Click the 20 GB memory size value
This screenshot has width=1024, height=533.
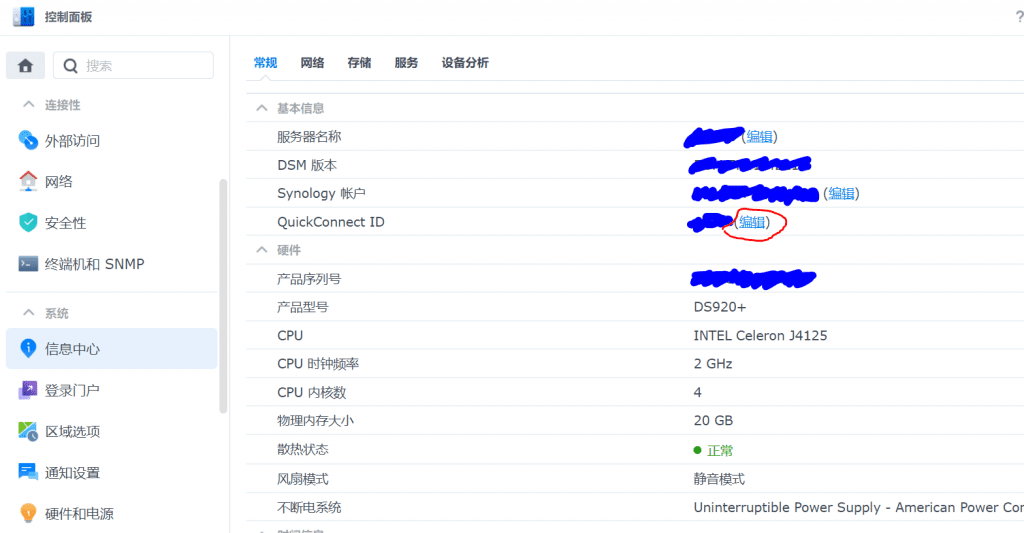pyautogui.click(x=713, y=421)
